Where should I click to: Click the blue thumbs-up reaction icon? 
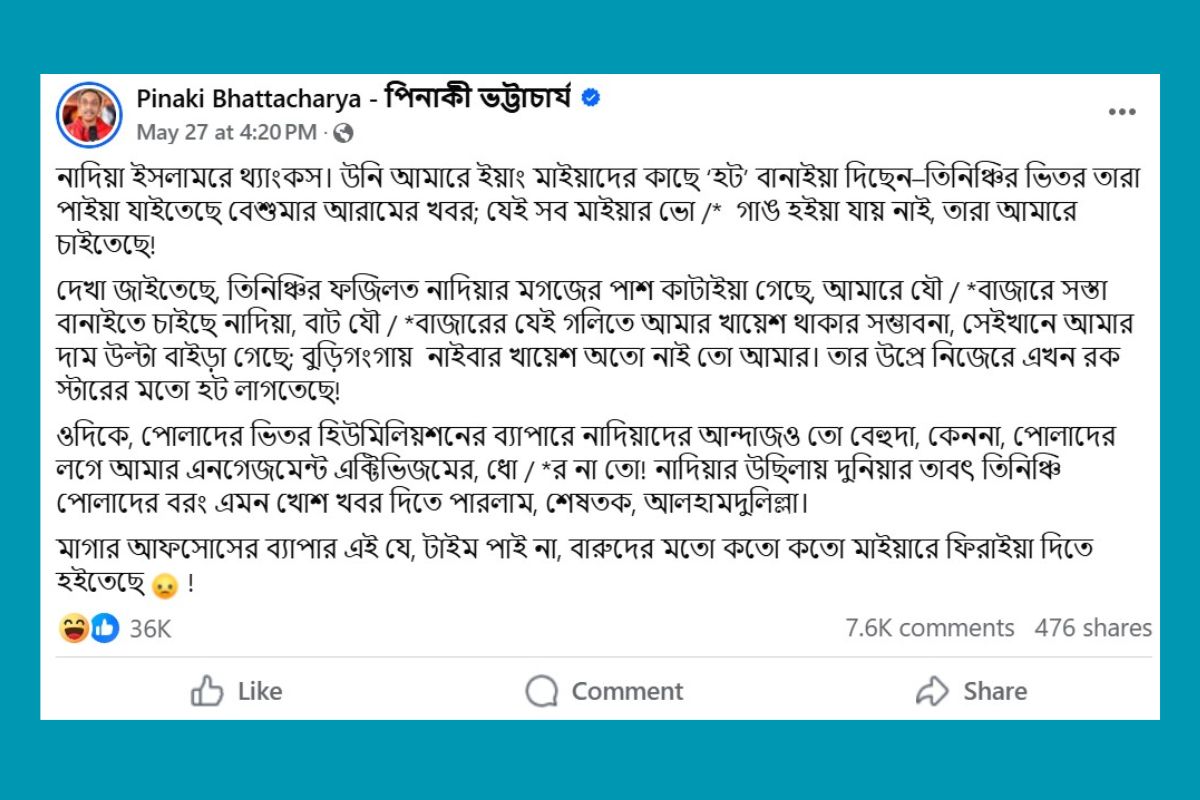click(x=104, y=628)
